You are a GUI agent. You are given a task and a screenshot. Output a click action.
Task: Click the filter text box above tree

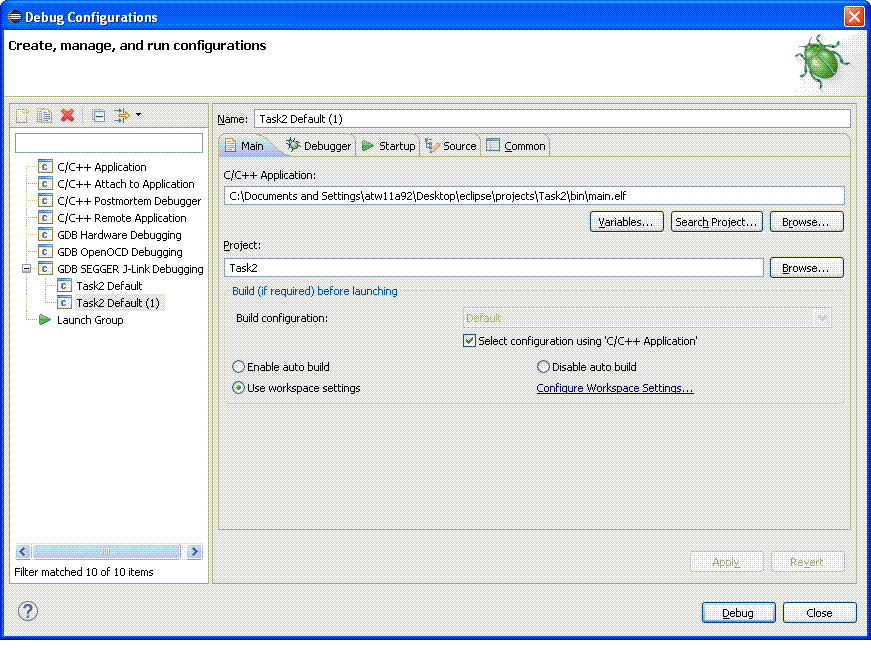109,143
